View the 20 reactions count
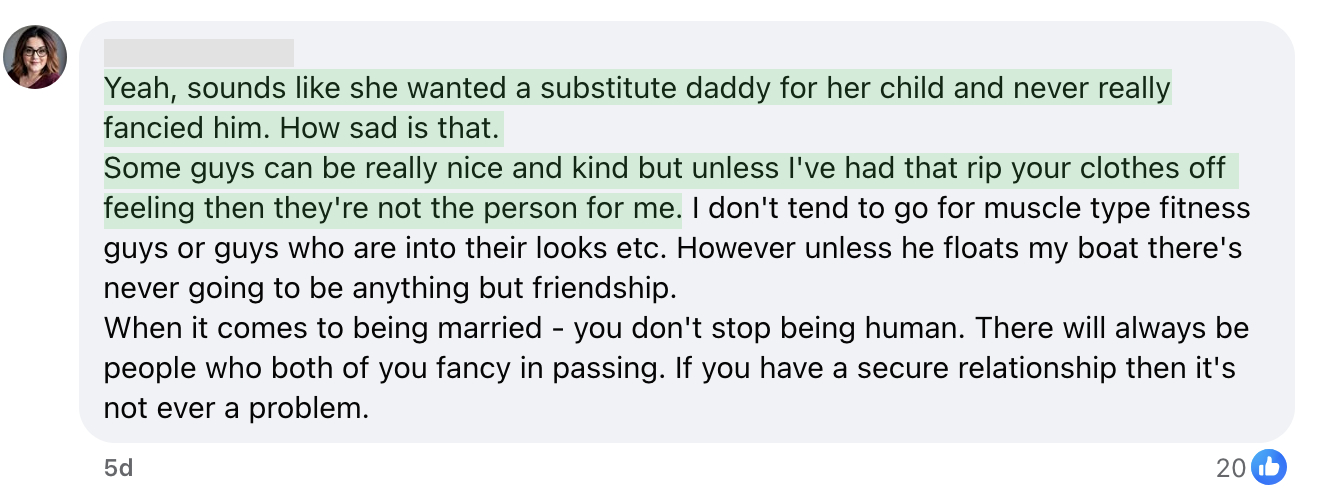1330x492 pixels. tap(1231, 467)
